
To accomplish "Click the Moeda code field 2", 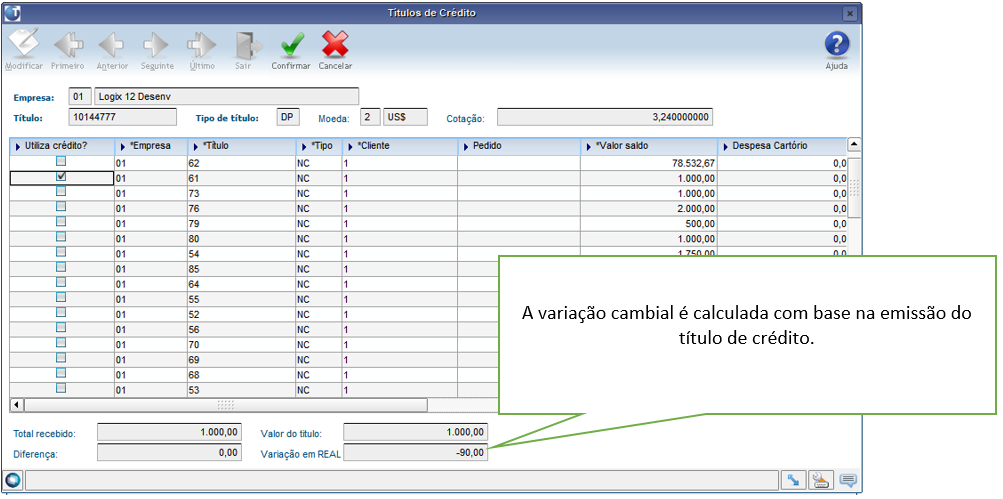I will tap(370, 118).
